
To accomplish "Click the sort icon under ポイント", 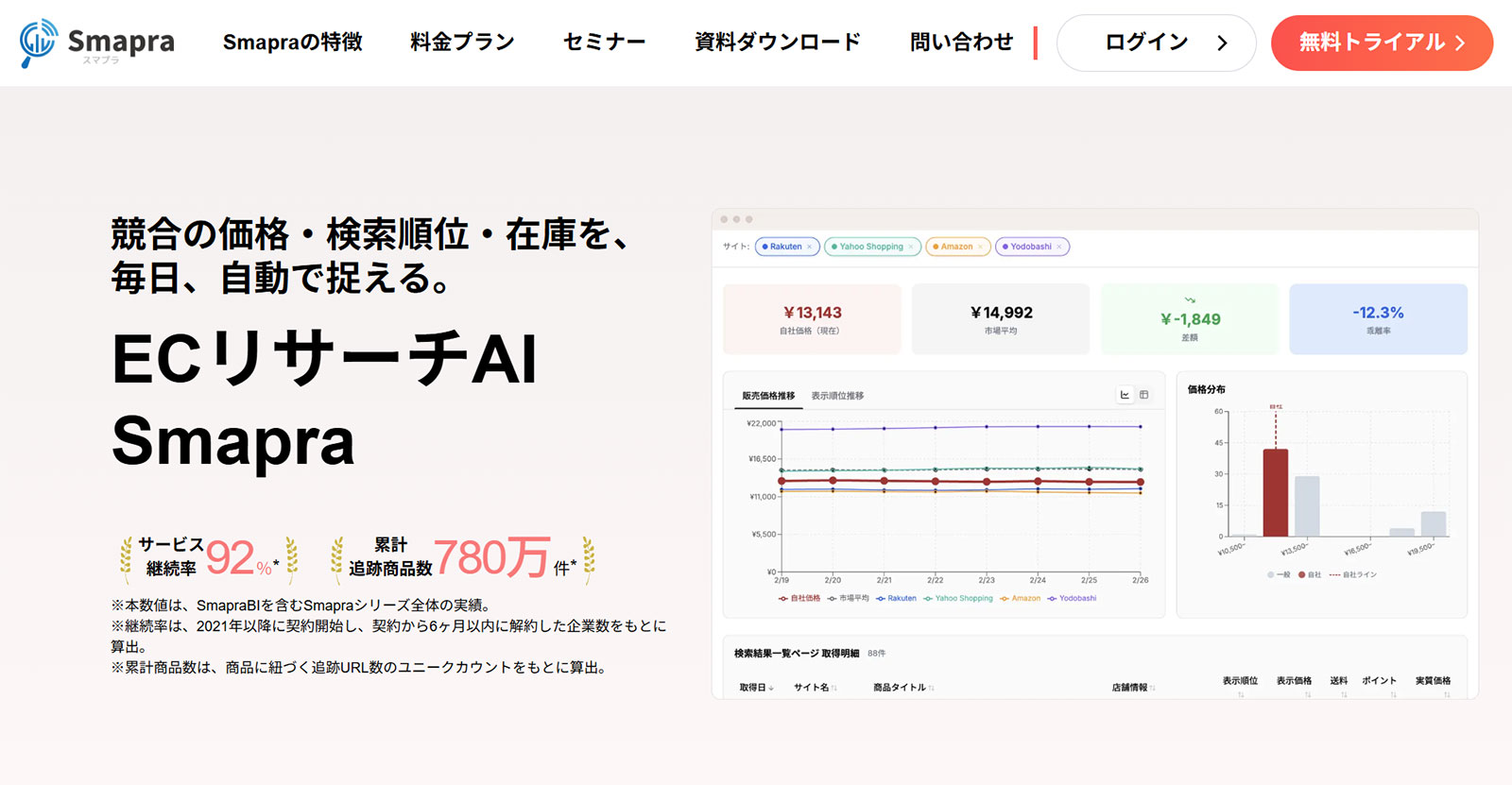I will 1393,694.
